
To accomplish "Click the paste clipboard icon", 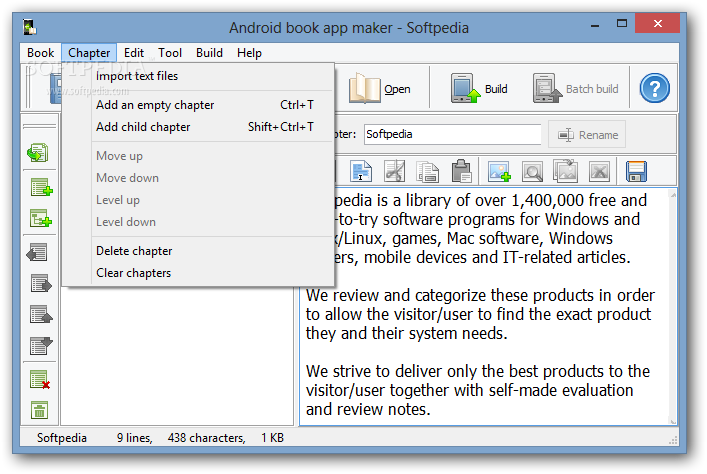I will point(461,171).
